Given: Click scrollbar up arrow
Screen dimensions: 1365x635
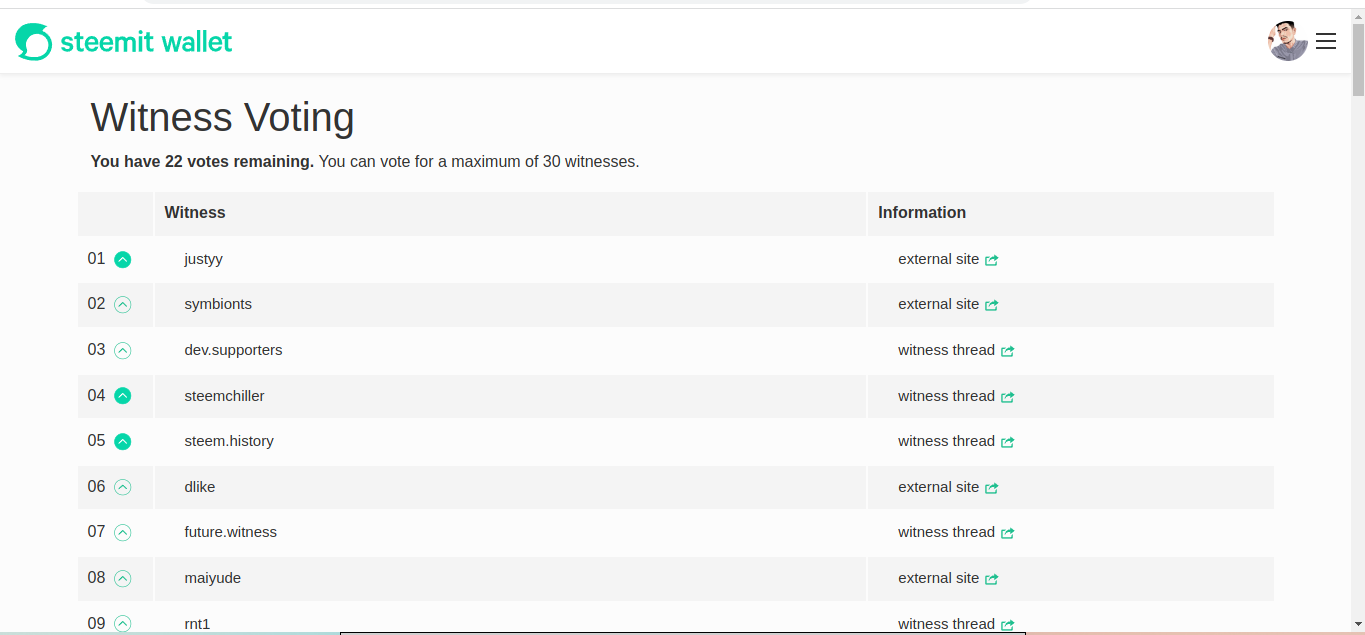Looking at the screenshot, I should tap(1358, 16).
